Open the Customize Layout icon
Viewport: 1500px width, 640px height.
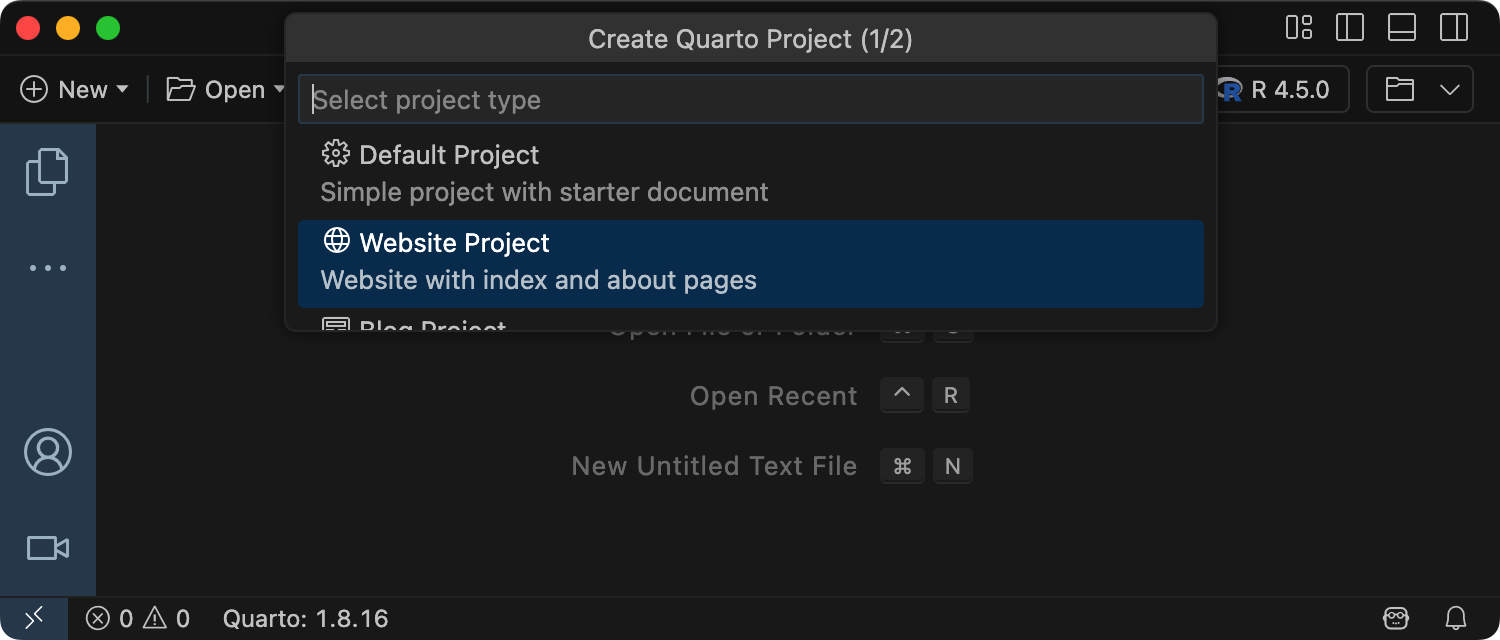[1299, 28]
